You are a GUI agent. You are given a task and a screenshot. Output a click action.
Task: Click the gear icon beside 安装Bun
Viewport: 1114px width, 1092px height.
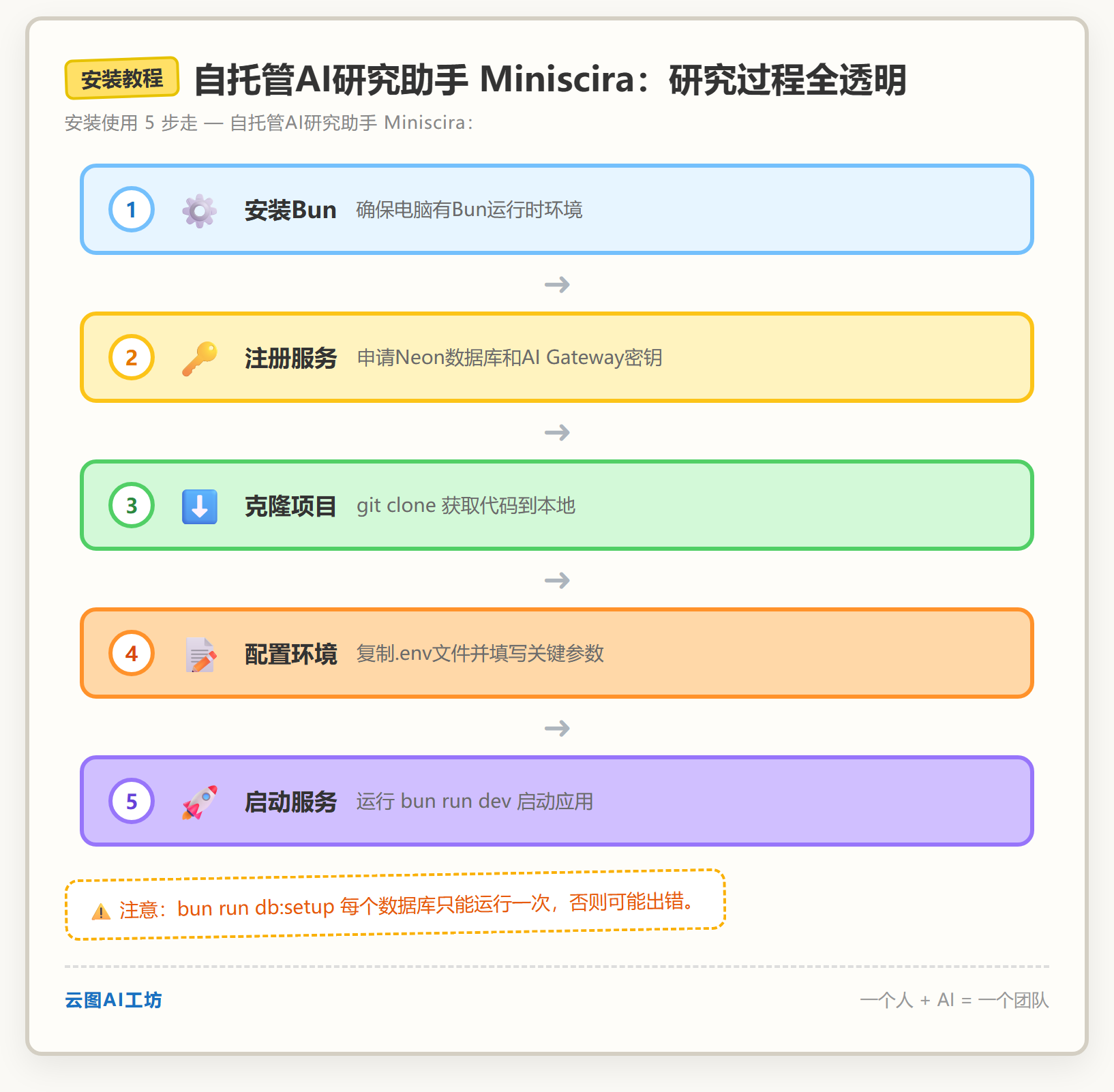(x=200, y=210)
